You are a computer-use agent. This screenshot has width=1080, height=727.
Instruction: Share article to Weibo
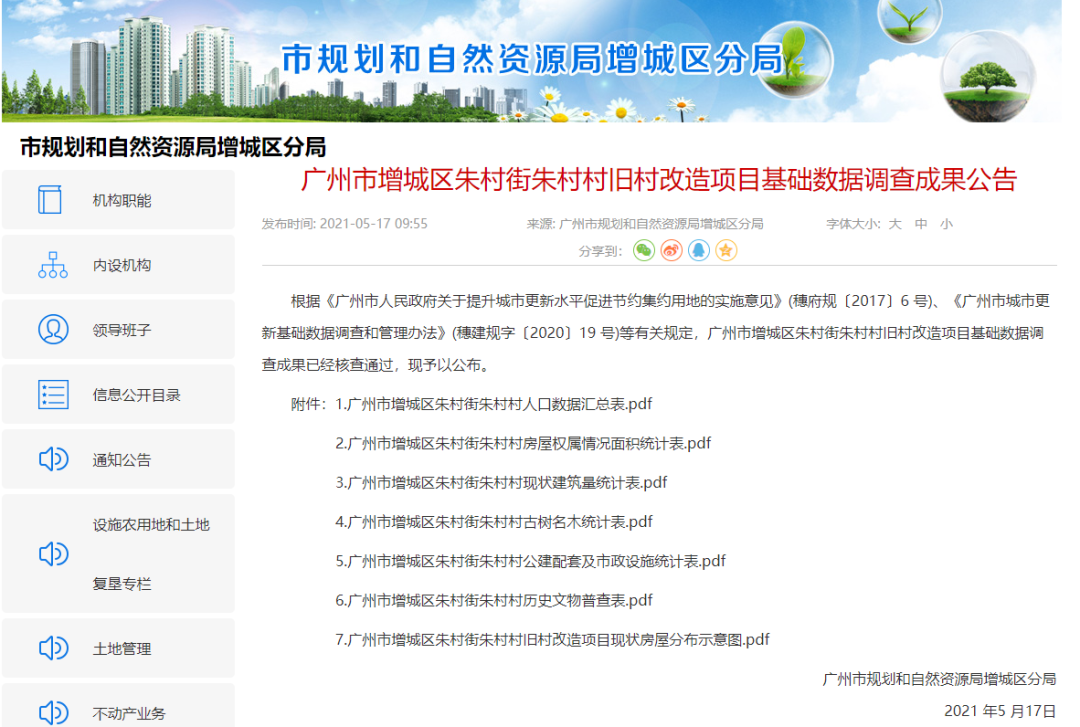click(x=672, y=250)
